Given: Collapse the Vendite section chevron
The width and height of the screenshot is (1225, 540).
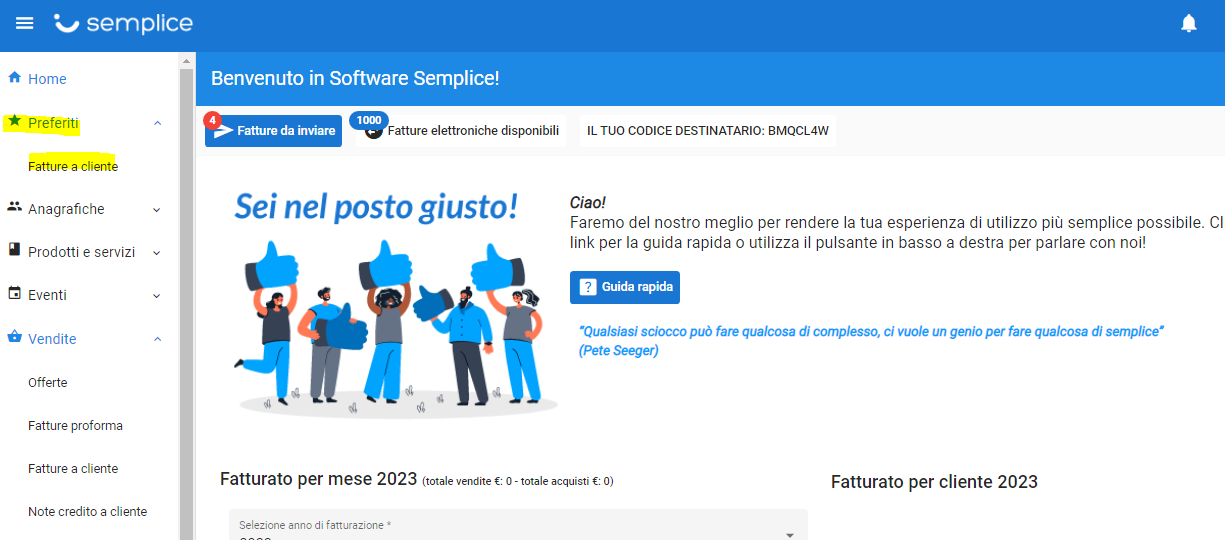Looking at the screenshot, I should click(157, 339).
